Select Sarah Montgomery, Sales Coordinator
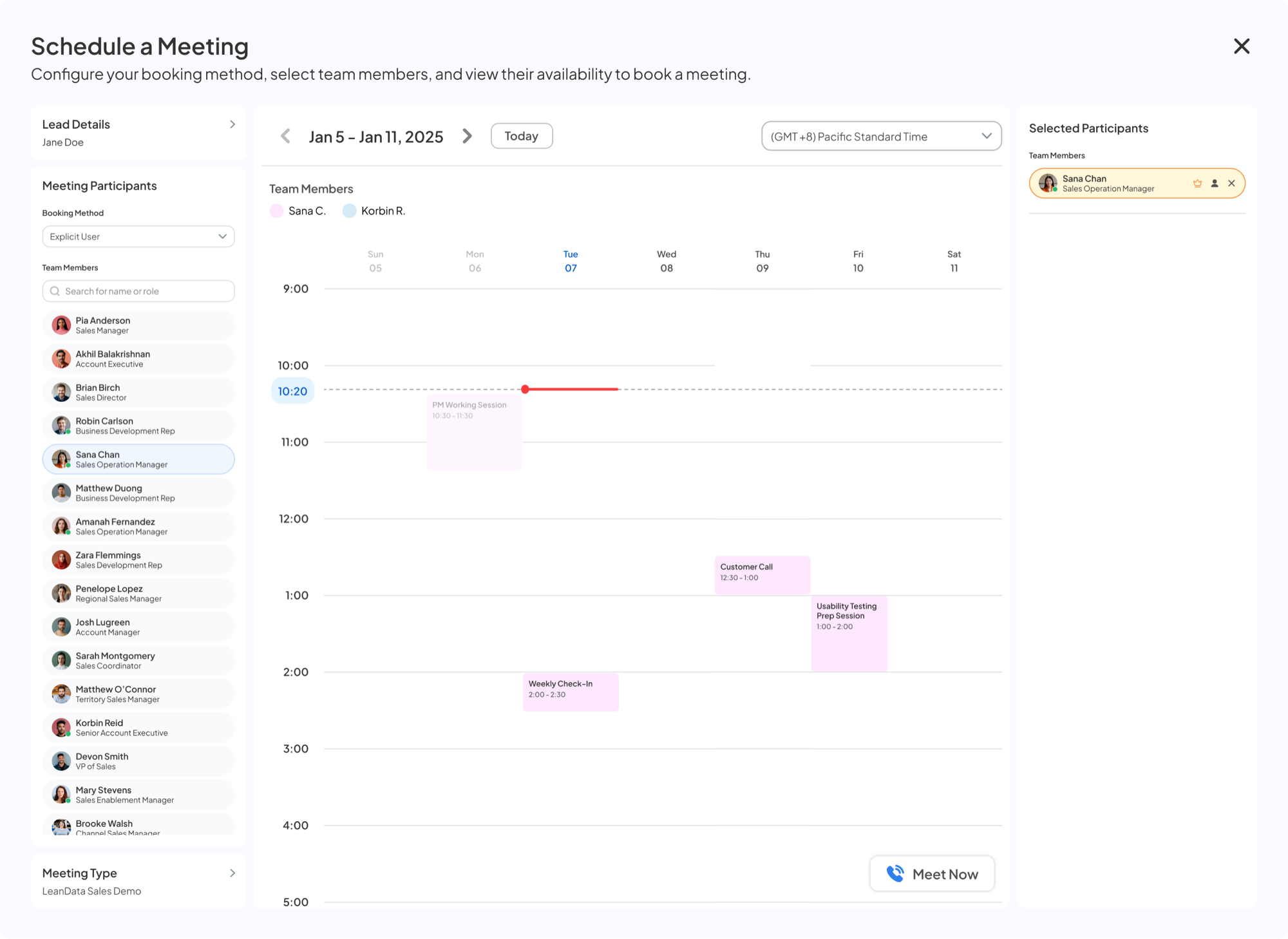This screenshot has height=939, width=1288. pyautogui.click(x=138, y=660)
